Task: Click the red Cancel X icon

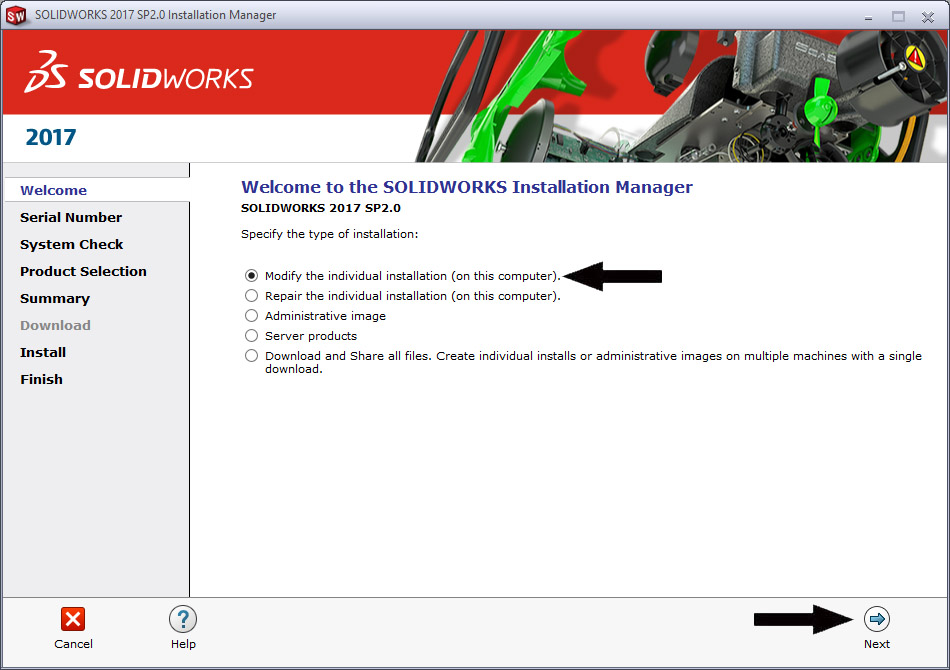Action: tap(73, 619)
